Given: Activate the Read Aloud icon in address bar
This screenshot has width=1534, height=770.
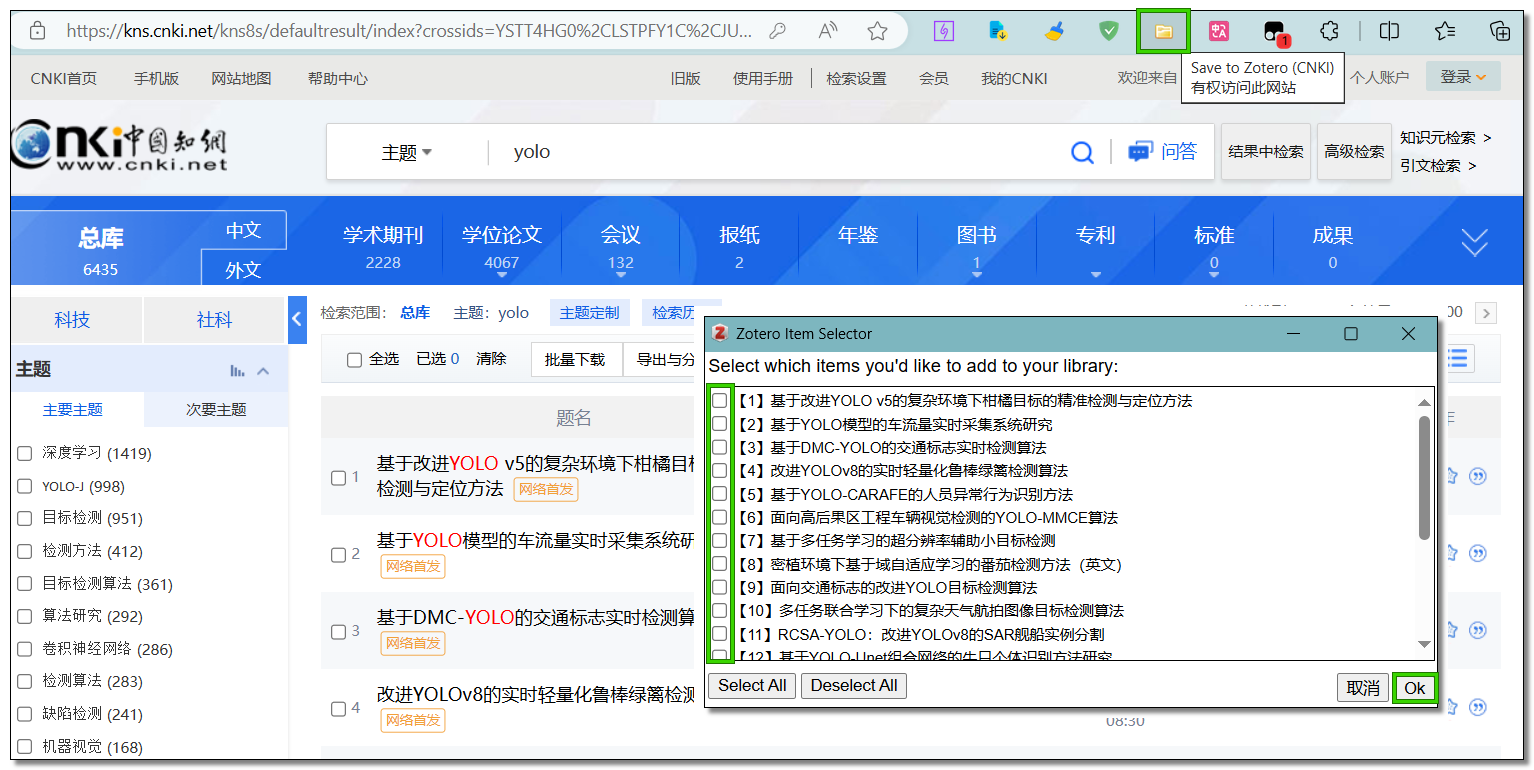Looking at the screenshot, I should (828, 31).
